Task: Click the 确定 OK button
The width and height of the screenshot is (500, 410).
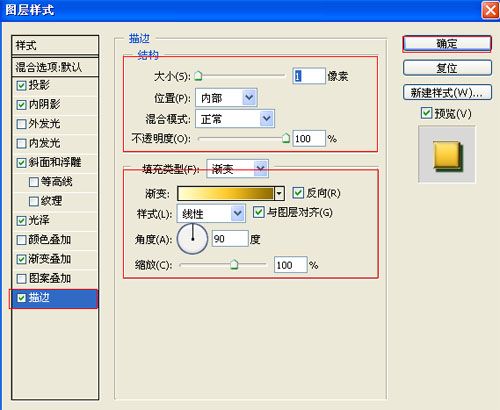Action: tap(447, 44)
